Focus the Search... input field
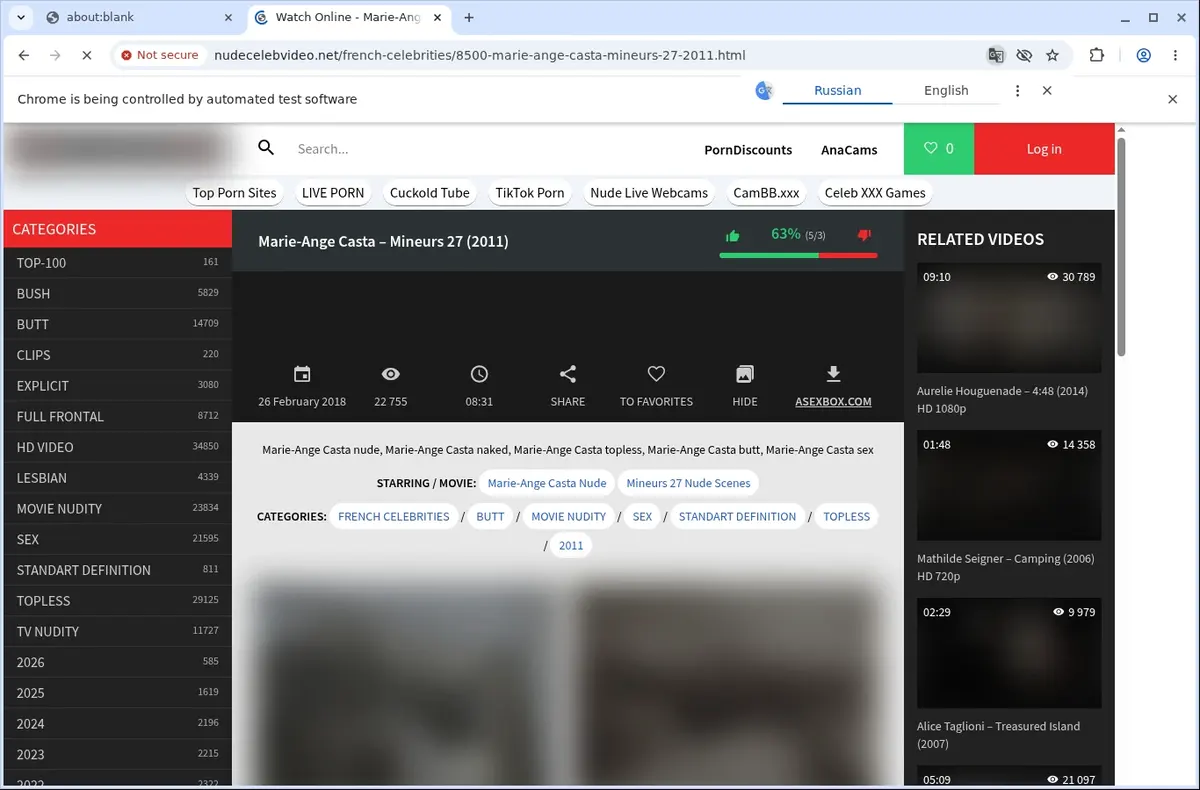Viewport: 1200px width, 790px height. 480,149
